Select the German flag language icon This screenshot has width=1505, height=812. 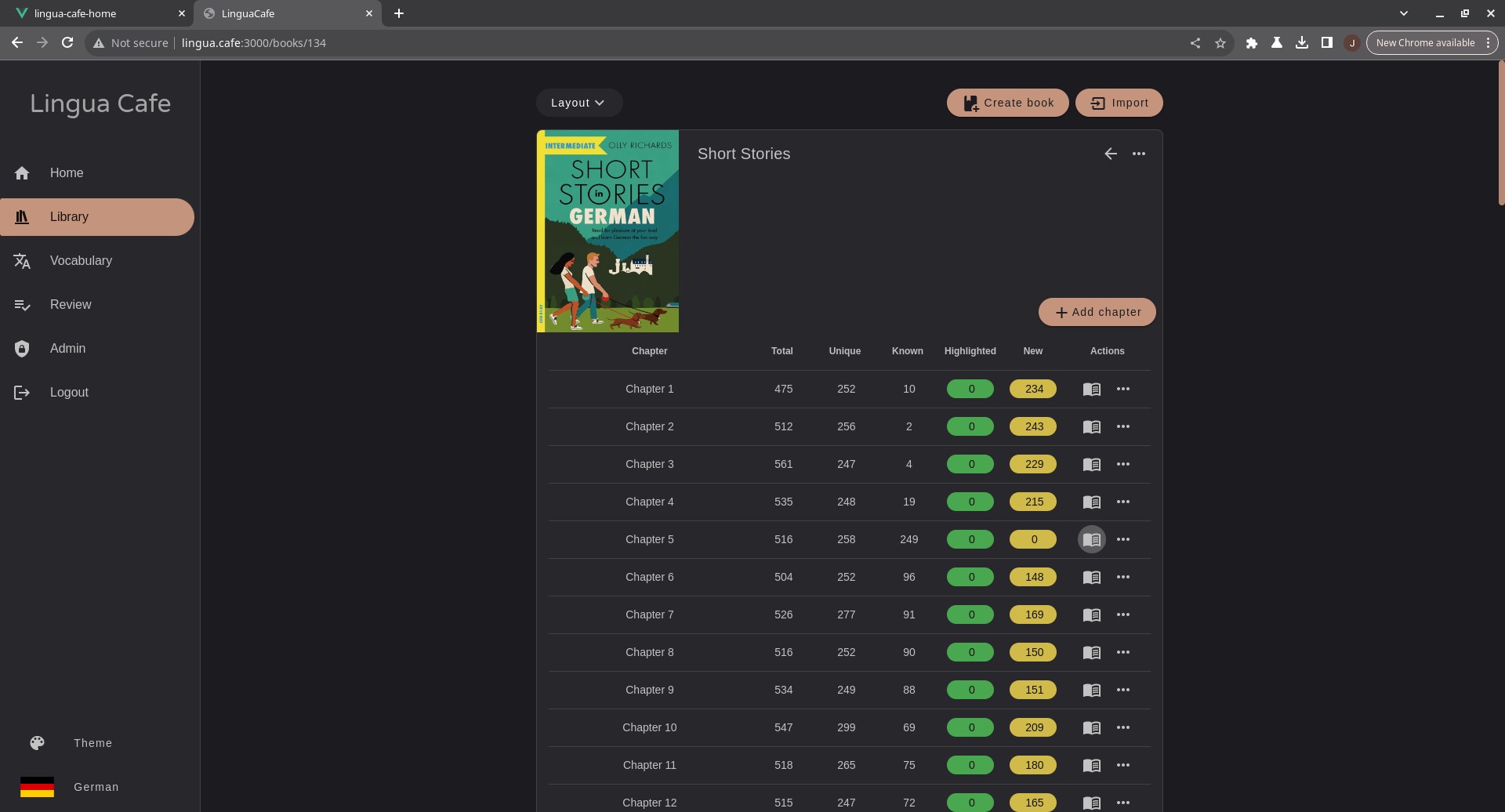click(x=37, y=787)
